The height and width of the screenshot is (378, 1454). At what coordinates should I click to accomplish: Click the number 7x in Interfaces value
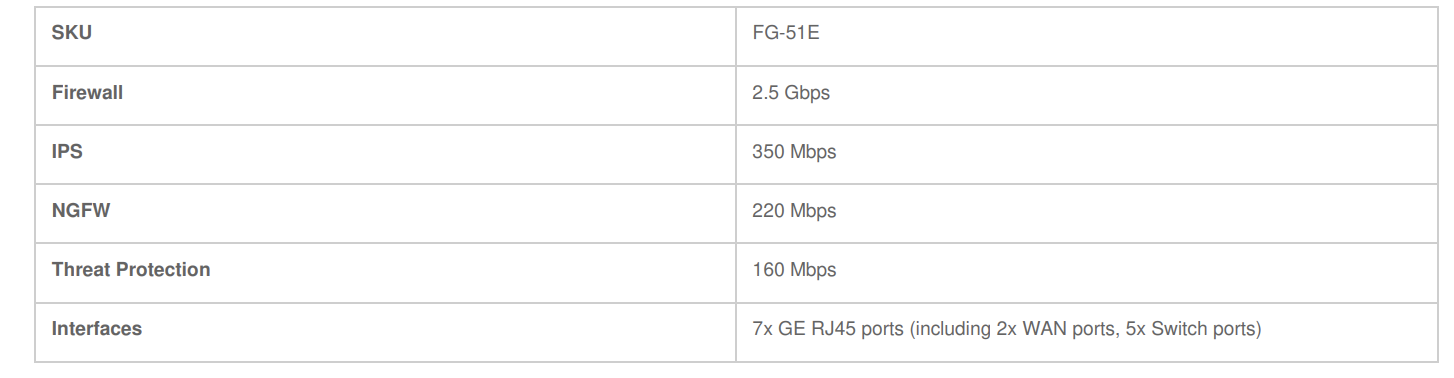click(x=762, y=329)
